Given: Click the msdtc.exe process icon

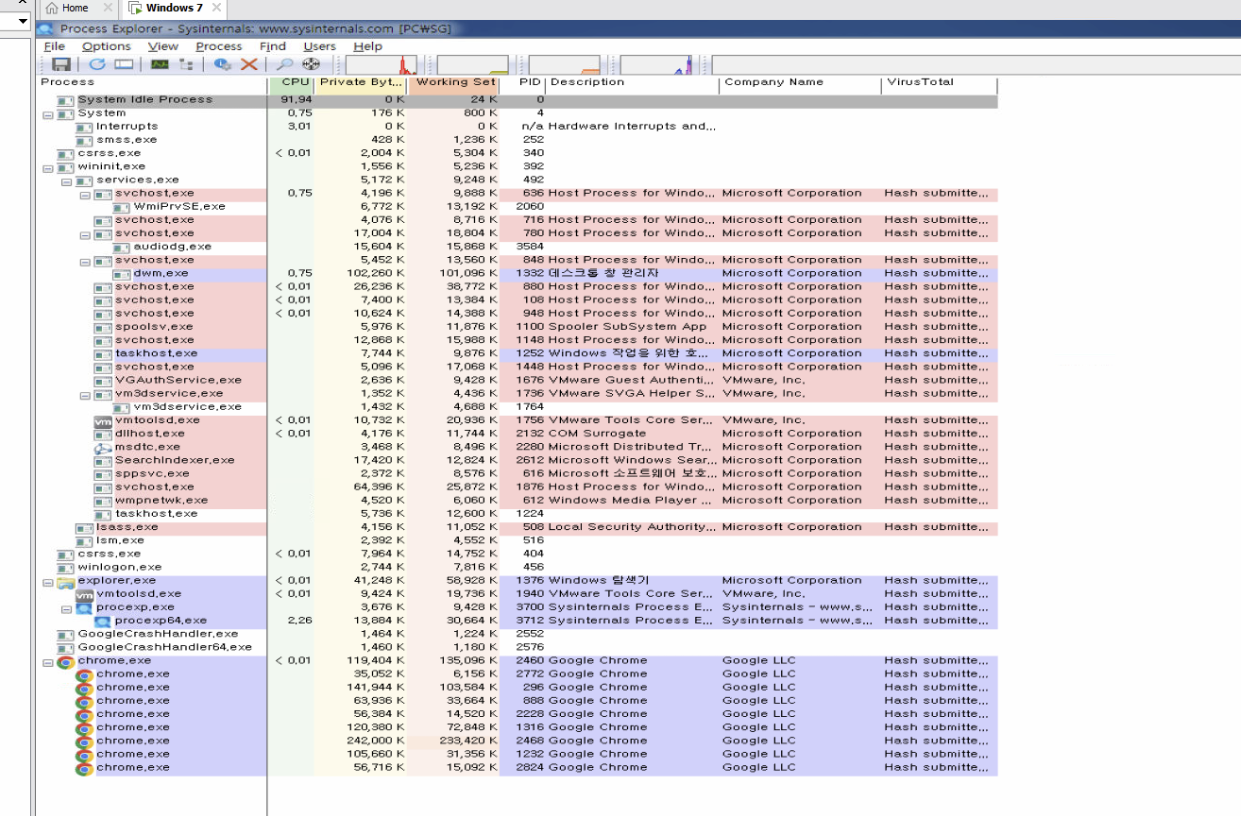Looking at the screenshot, I should coord(102,447).
